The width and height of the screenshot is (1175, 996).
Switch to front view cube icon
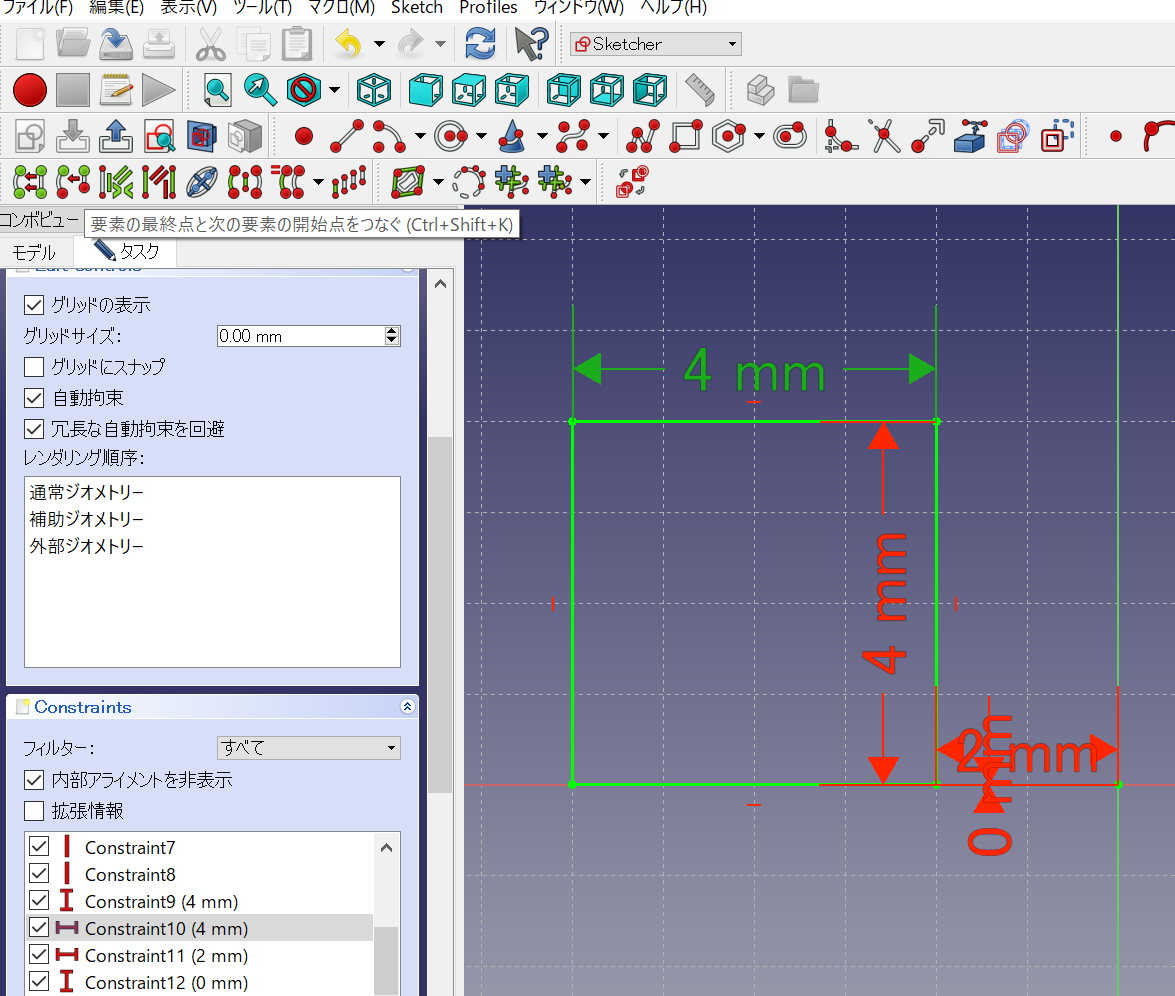pos(426,91)
